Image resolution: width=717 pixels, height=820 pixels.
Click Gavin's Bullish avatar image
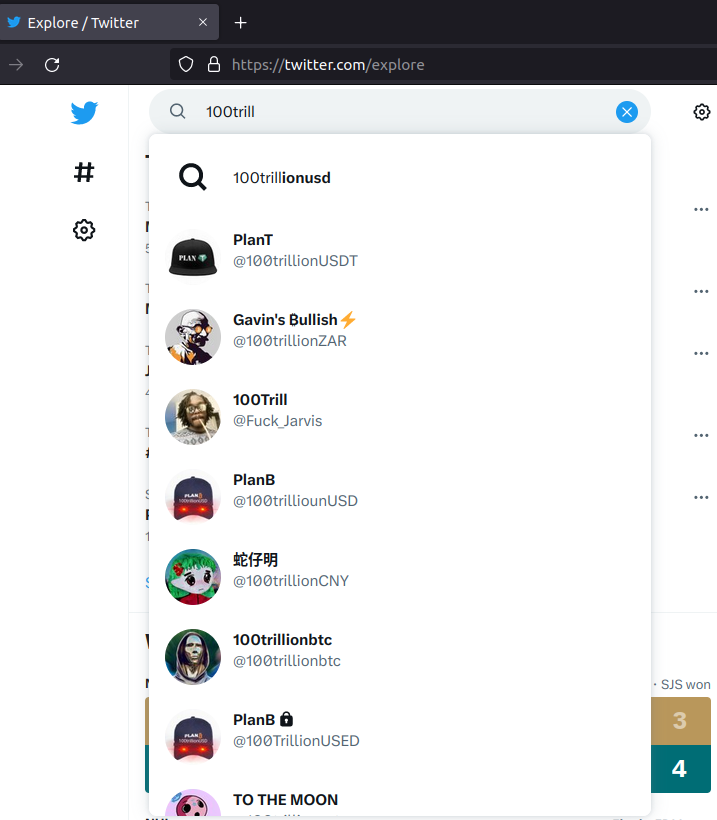pos(192,337)
